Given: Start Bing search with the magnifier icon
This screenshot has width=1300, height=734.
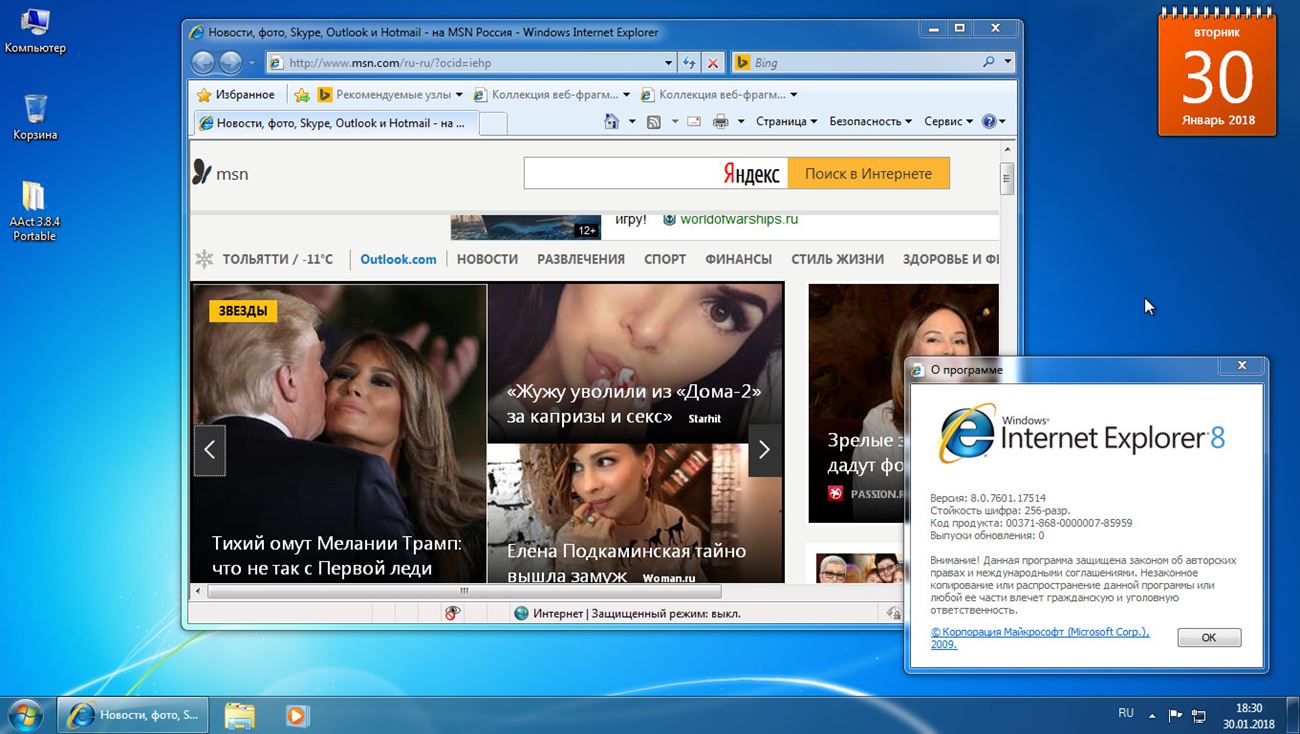Looking at the screenshot, I should [x=989, y=62].
